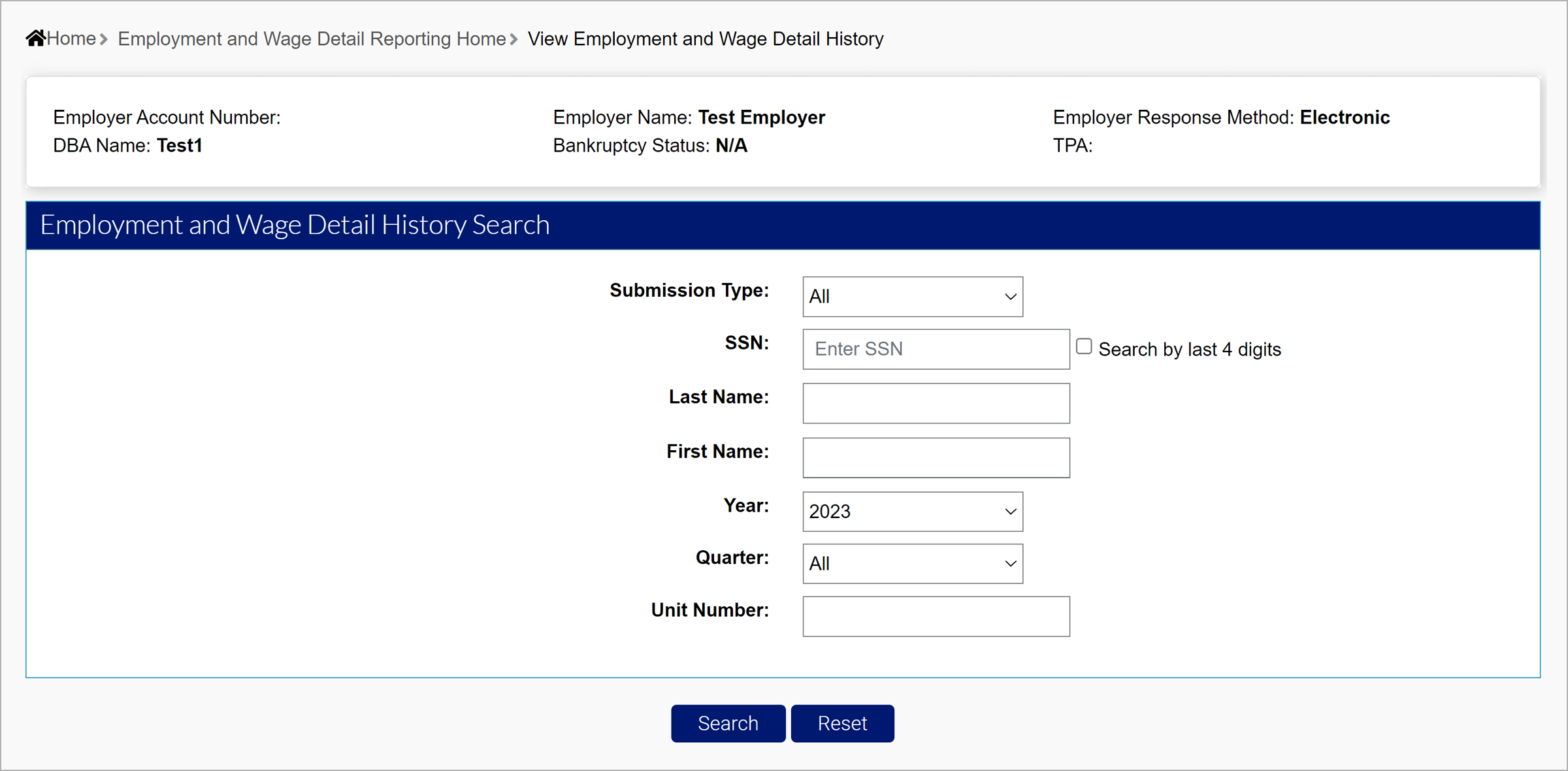Click the Year dropdown arrow

coord(1010,512)
